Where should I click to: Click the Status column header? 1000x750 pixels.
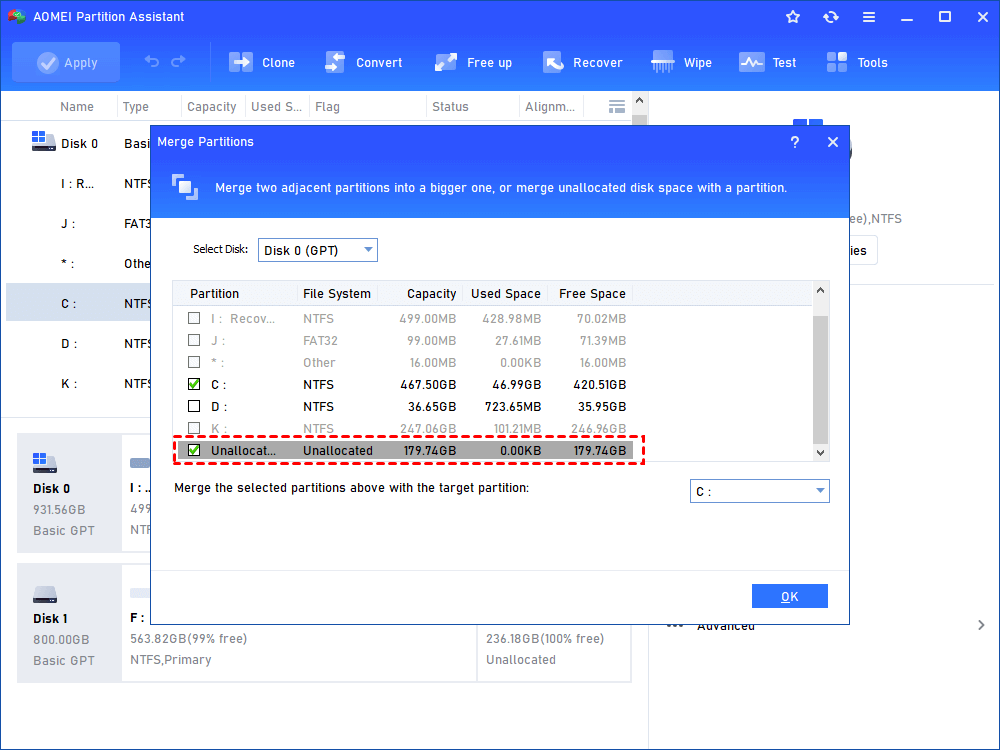click(450, 107)
